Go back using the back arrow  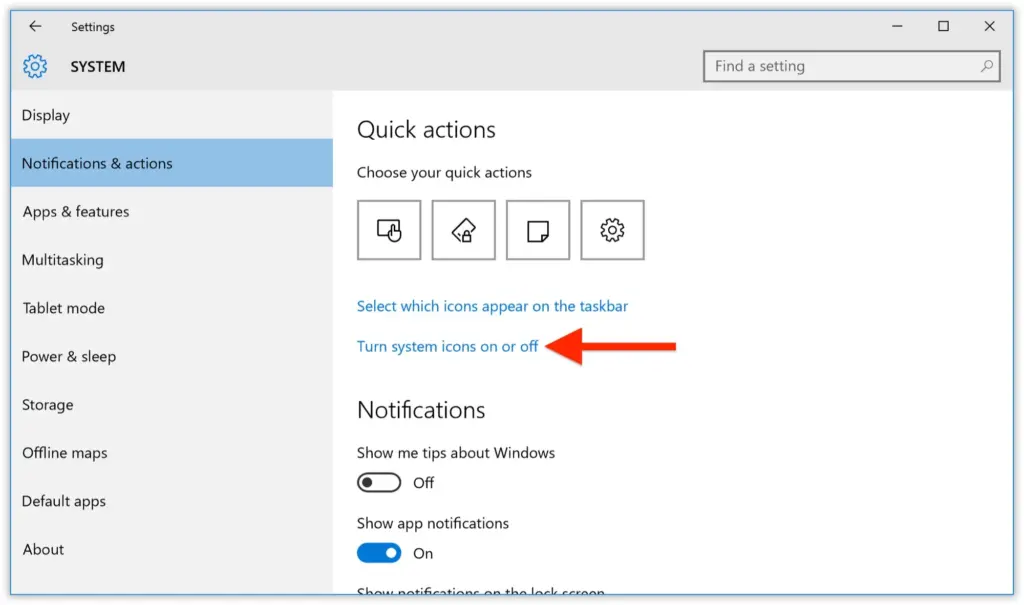(x=36, y=27)
